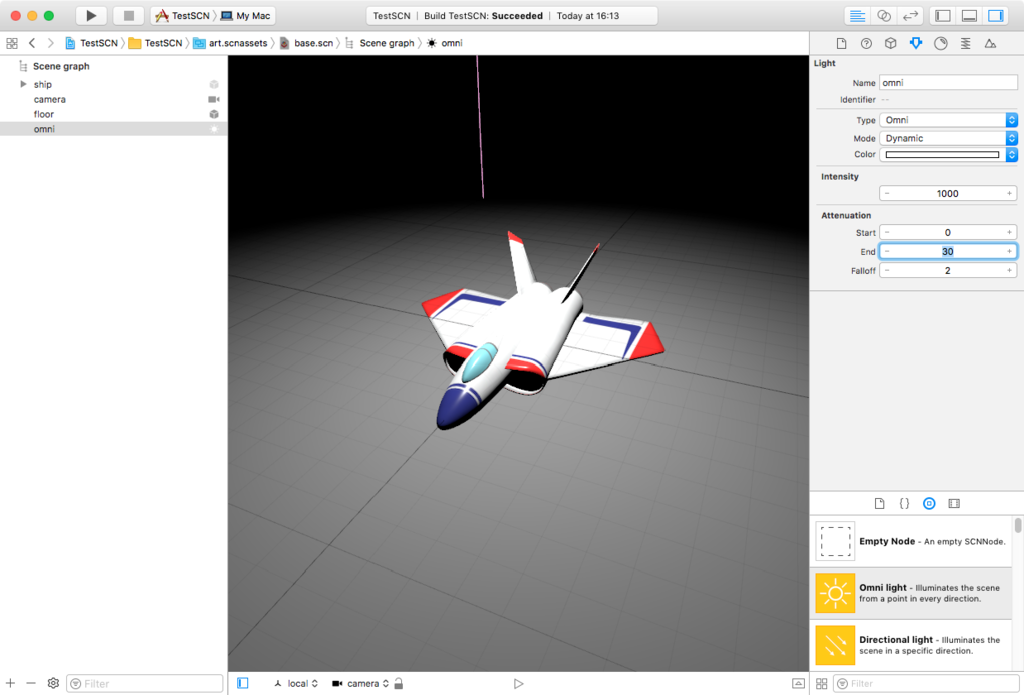Open the light Color well
1024x695 pixels.
[x=942, y=155]
